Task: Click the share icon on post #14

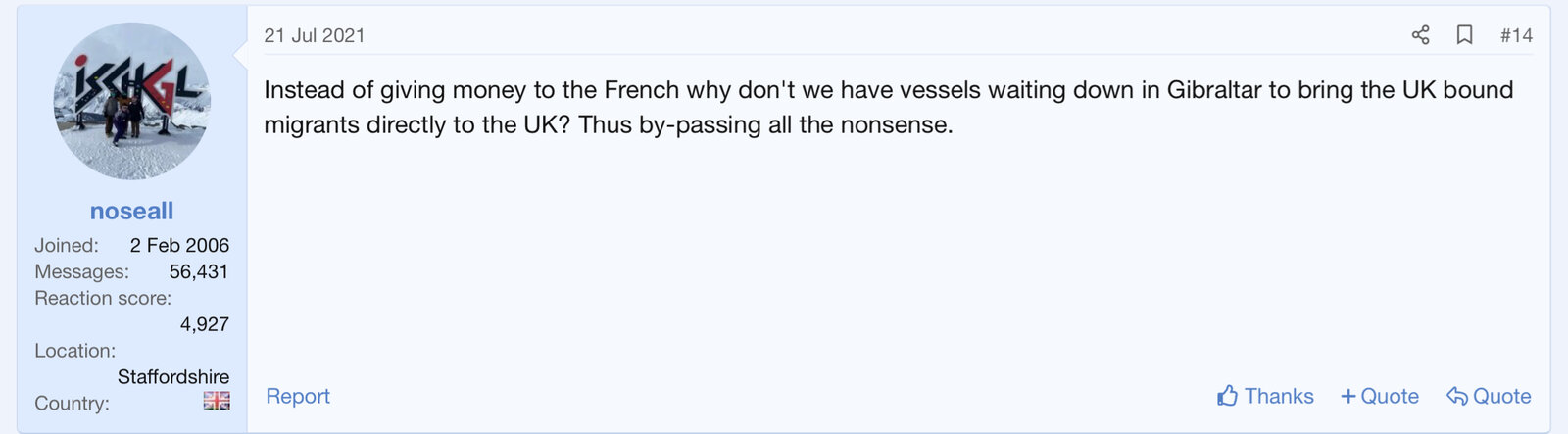Action: 1420,35
